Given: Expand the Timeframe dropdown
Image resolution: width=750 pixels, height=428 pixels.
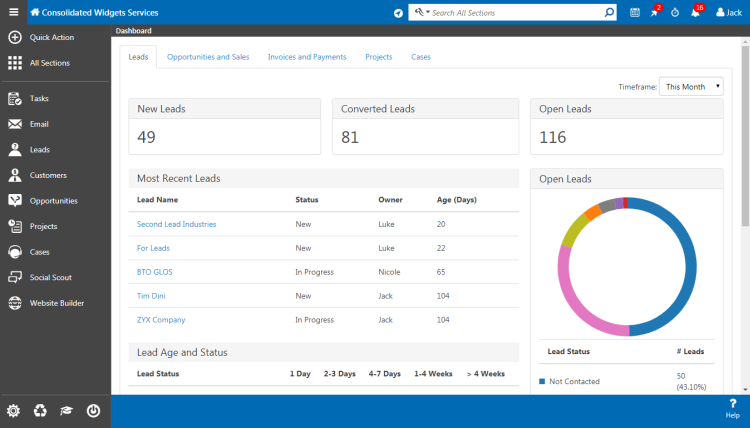Looking at the screenshot, I should coord(691,87).
